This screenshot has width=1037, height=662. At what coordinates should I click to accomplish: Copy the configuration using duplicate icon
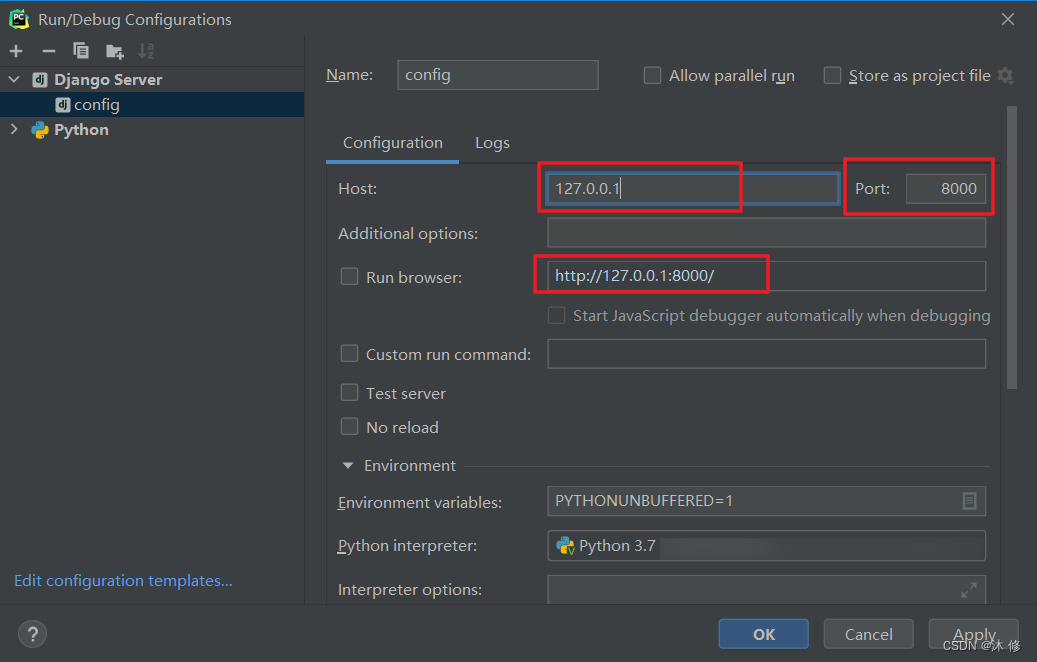[81, 51]
